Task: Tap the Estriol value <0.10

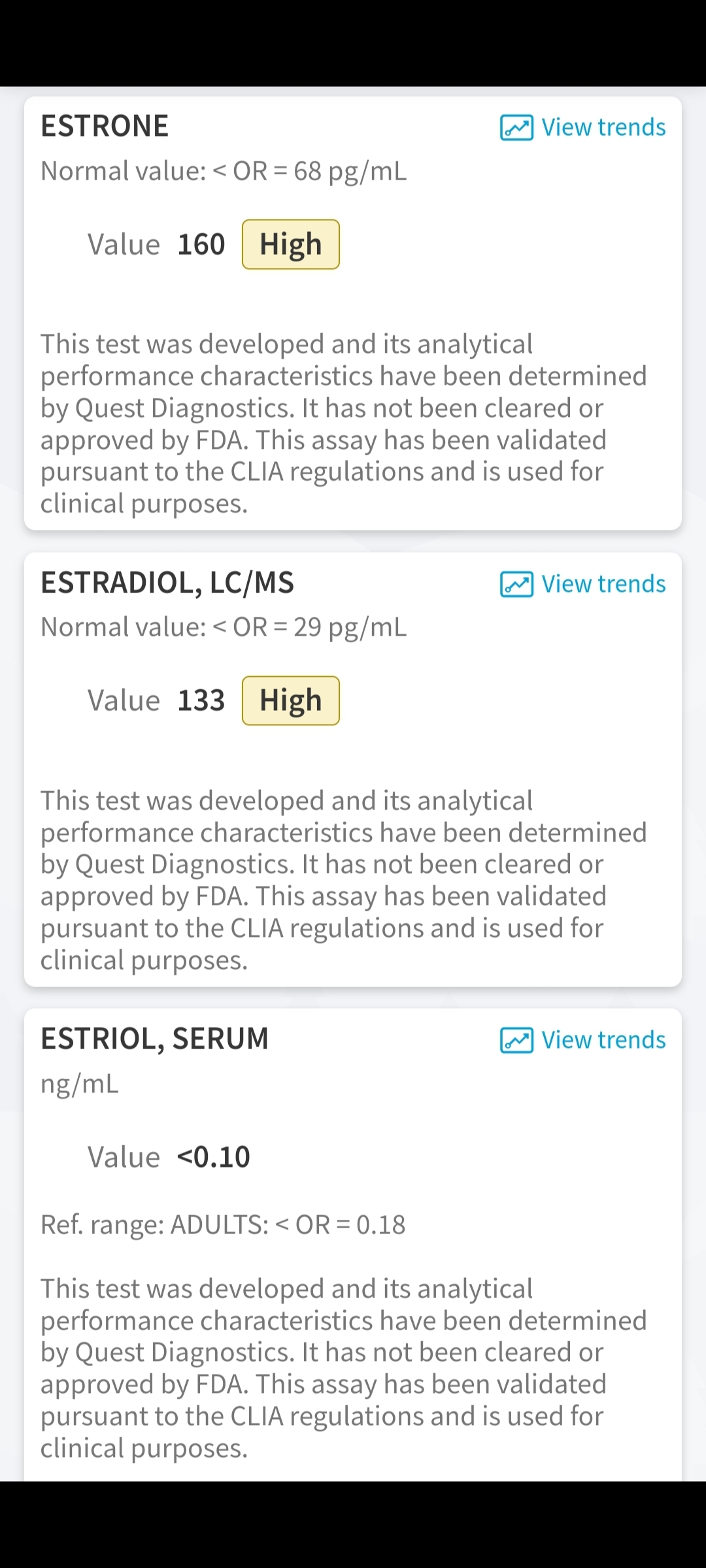Action: pos(214,1157)
